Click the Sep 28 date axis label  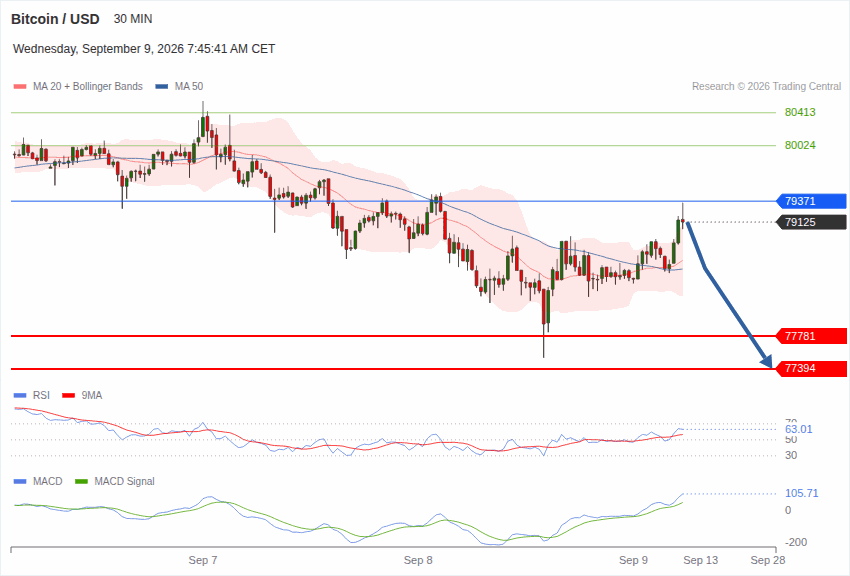(x=768, y=560)
